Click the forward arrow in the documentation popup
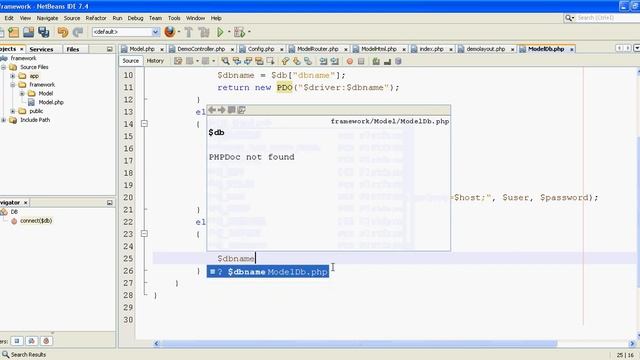Screen dimensions: 640x360 point(222,110)
